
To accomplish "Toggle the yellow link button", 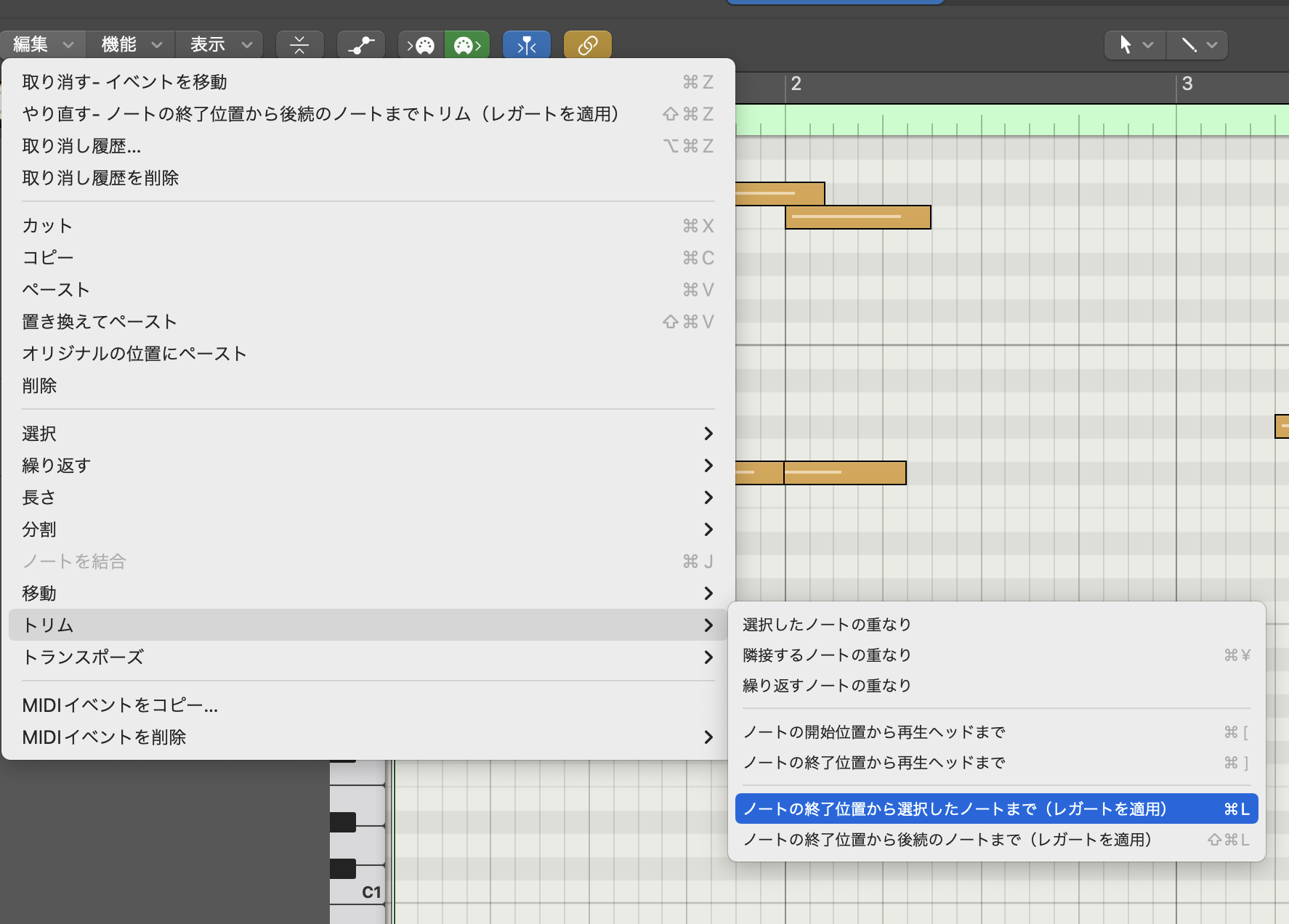I will click(x=587, y=45).
